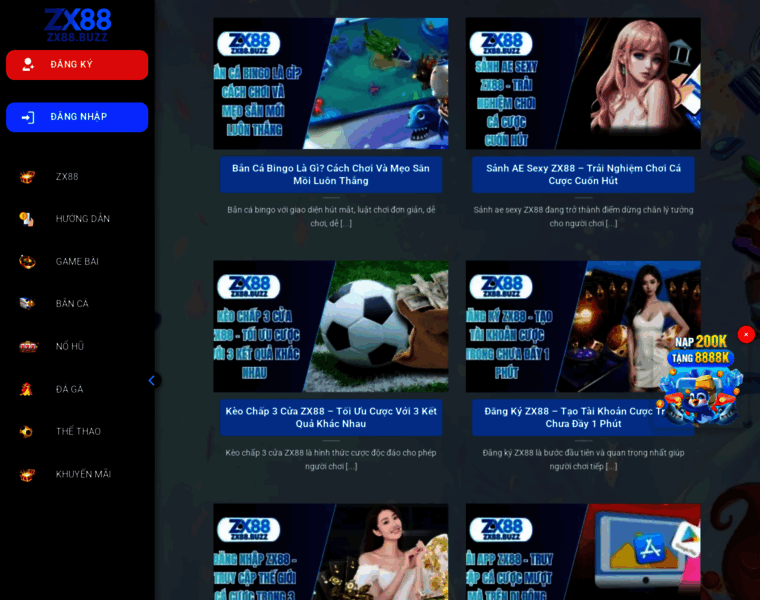The image size is (760, 600).
Task: Click excerpt 'Bắn cá bingo với giao diện hút mắt'
Action: point(331,217)
